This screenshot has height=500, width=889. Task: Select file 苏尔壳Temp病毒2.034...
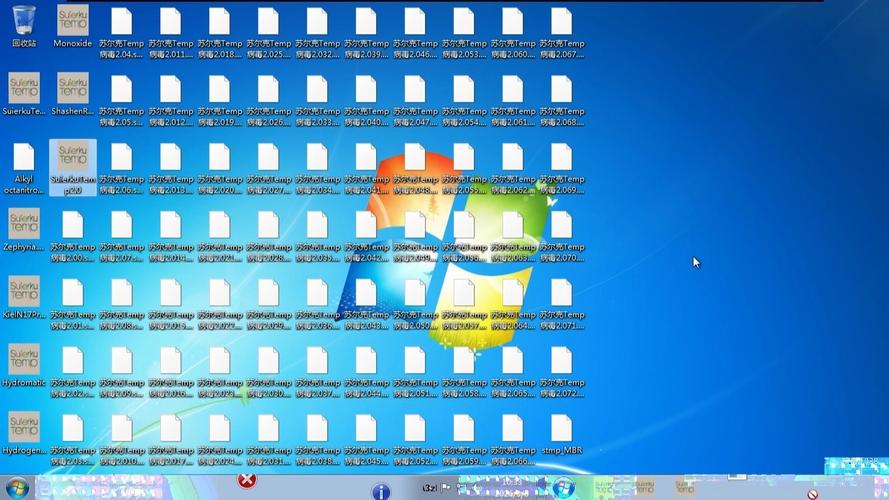tap(317, 168)
